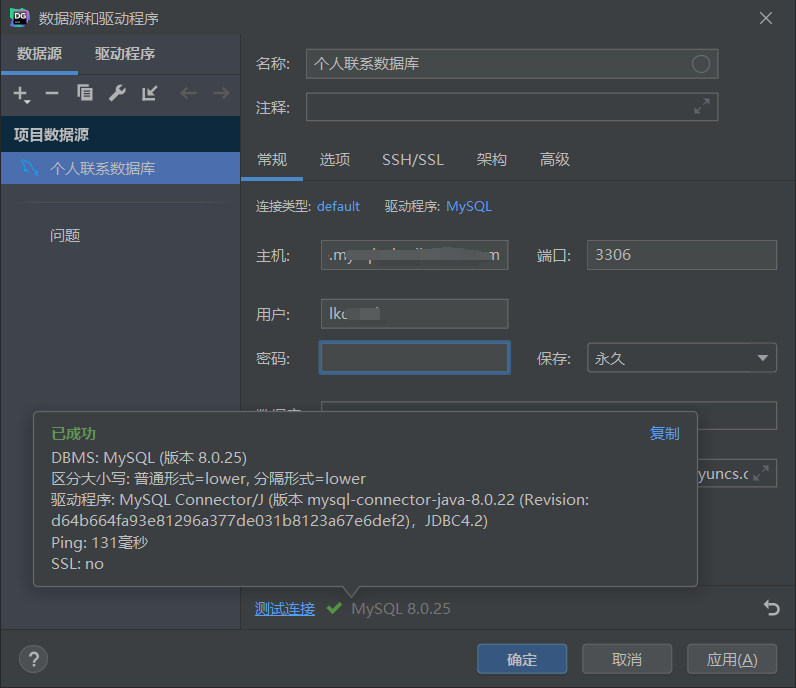Open the 架构 settings tab
This screenshot has height=688, width=796.
click(x=491, y=160)
